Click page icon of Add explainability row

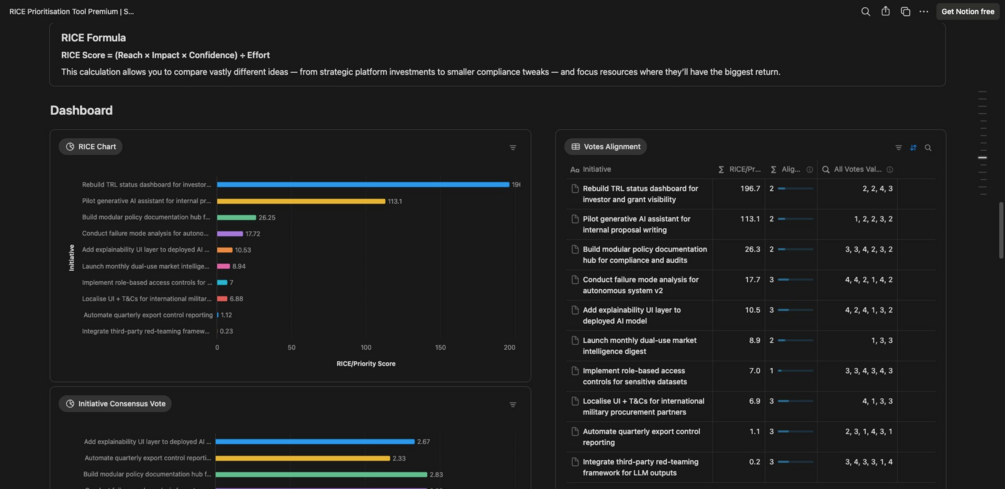575,310
